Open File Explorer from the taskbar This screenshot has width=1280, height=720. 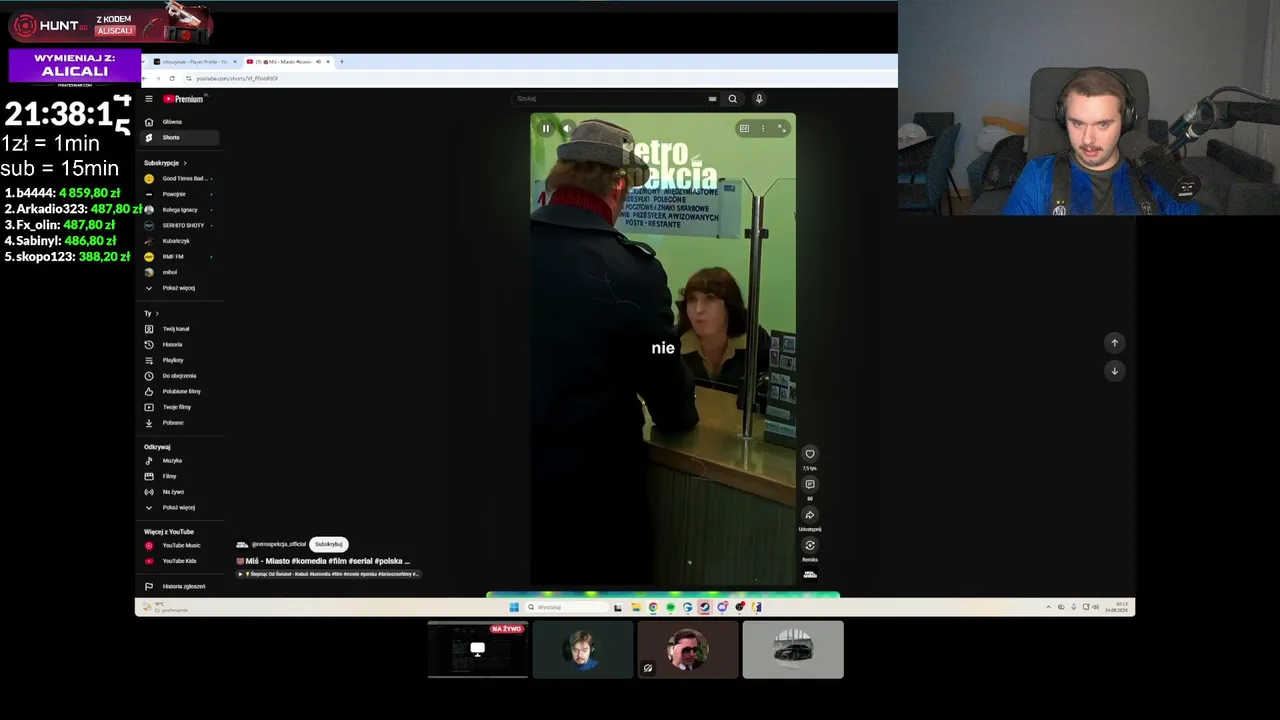[635, 607]
